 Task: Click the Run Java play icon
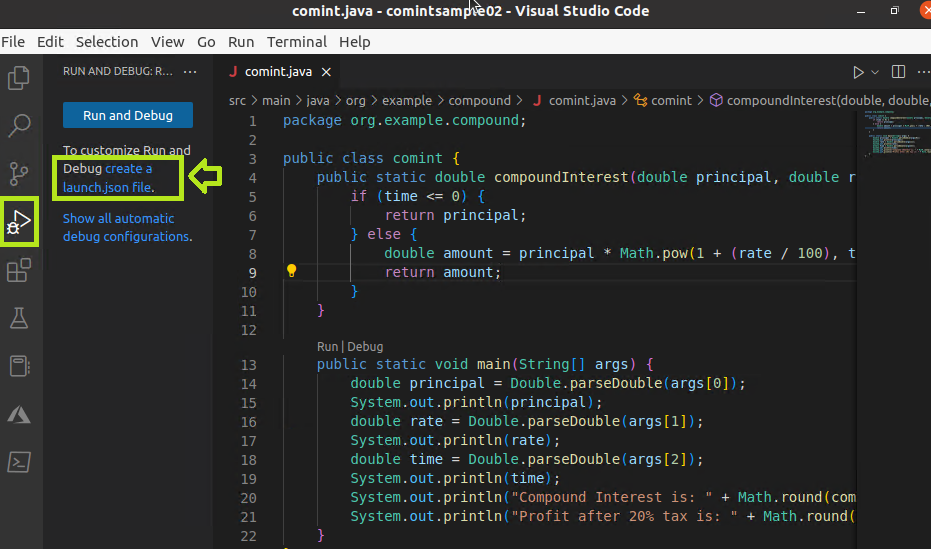click(x=858, y=72)
